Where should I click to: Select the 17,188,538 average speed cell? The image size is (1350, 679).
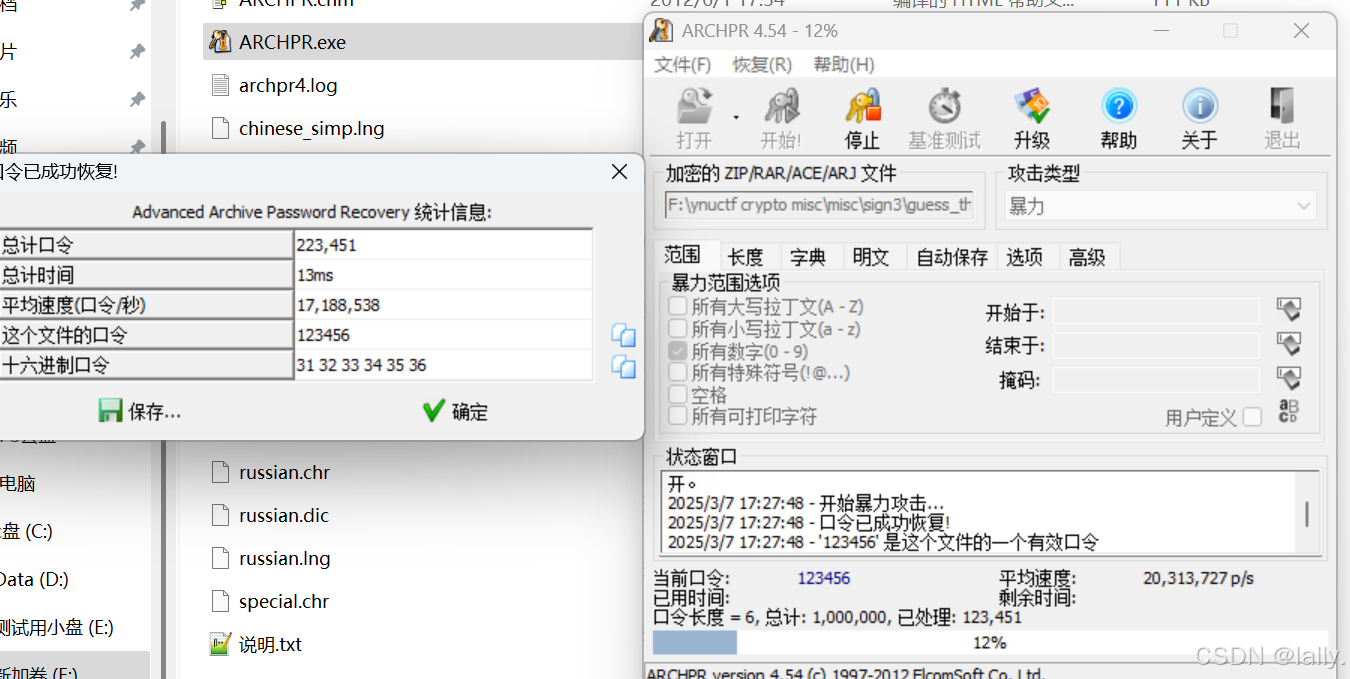coord(443,305)
